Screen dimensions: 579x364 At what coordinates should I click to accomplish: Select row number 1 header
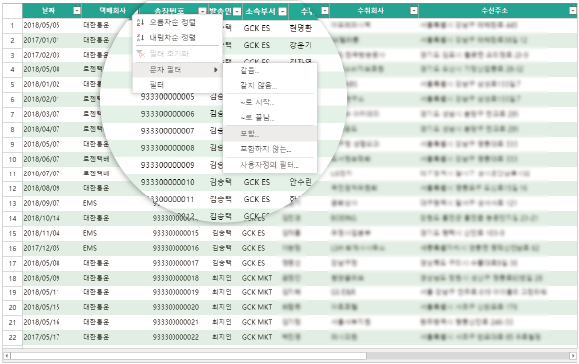(13, 25)
